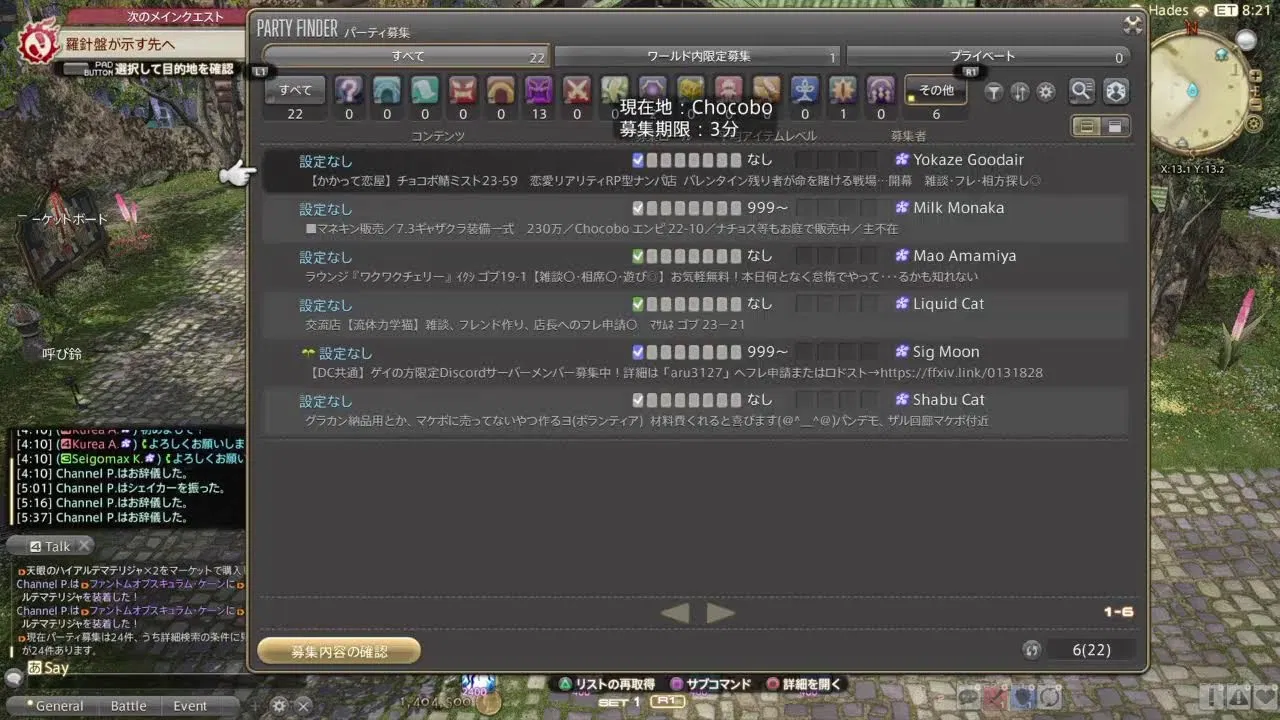Click the 募集内容の確認 button
The image size is (1280, 720).
339,651
